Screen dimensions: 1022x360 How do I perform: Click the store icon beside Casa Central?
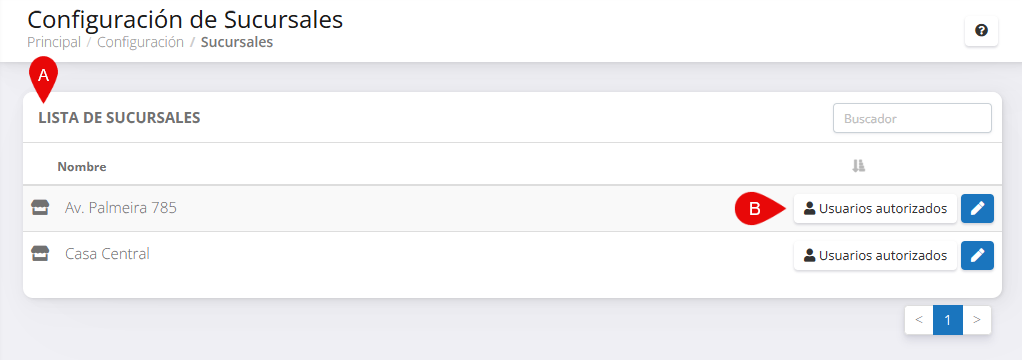point(40,254)
